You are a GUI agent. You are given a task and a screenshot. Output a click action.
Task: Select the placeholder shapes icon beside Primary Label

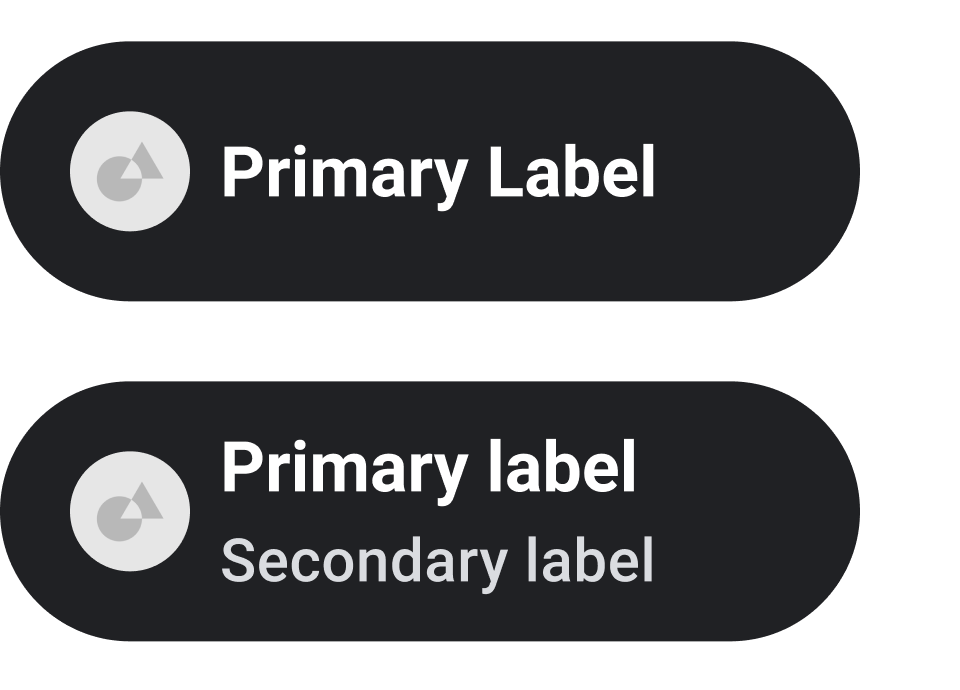point(130,171)
